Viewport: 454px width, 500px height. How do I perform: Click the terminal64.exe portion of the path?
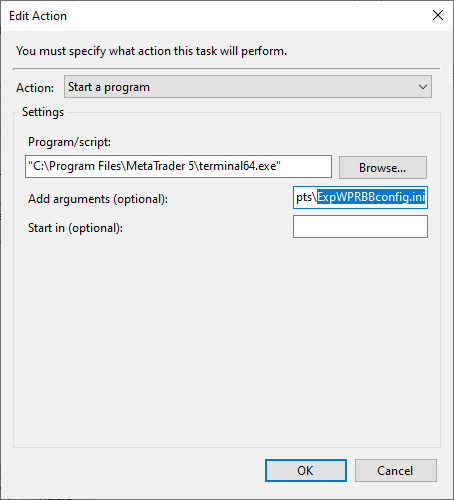tap(238, 166)
